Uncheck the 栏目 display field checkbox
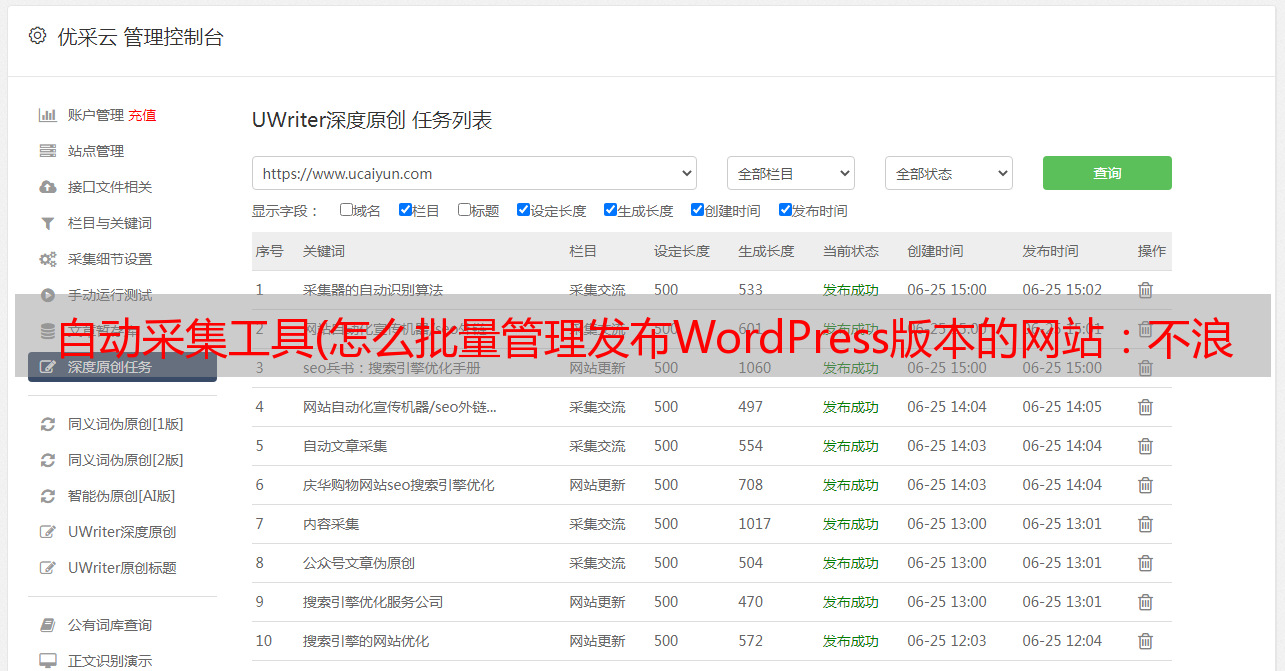The image size is (1285, 671). coord(405,210)
